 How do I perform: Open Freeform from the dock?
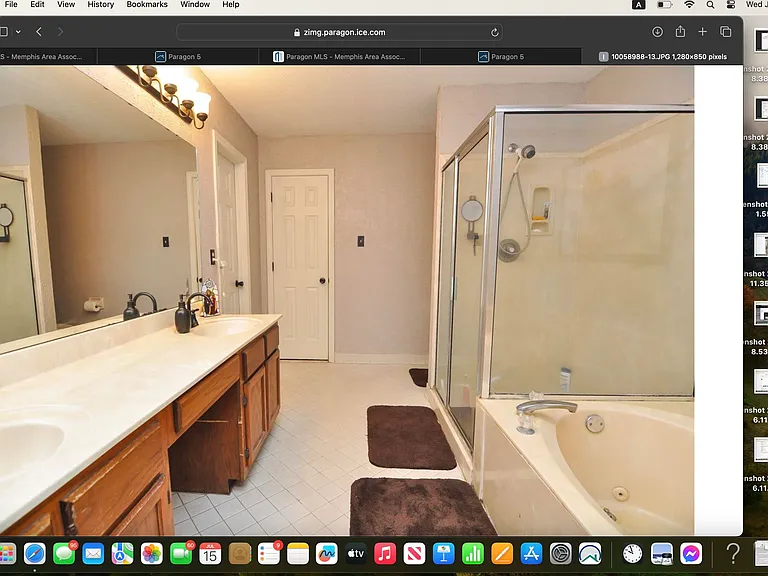(327, 554)
